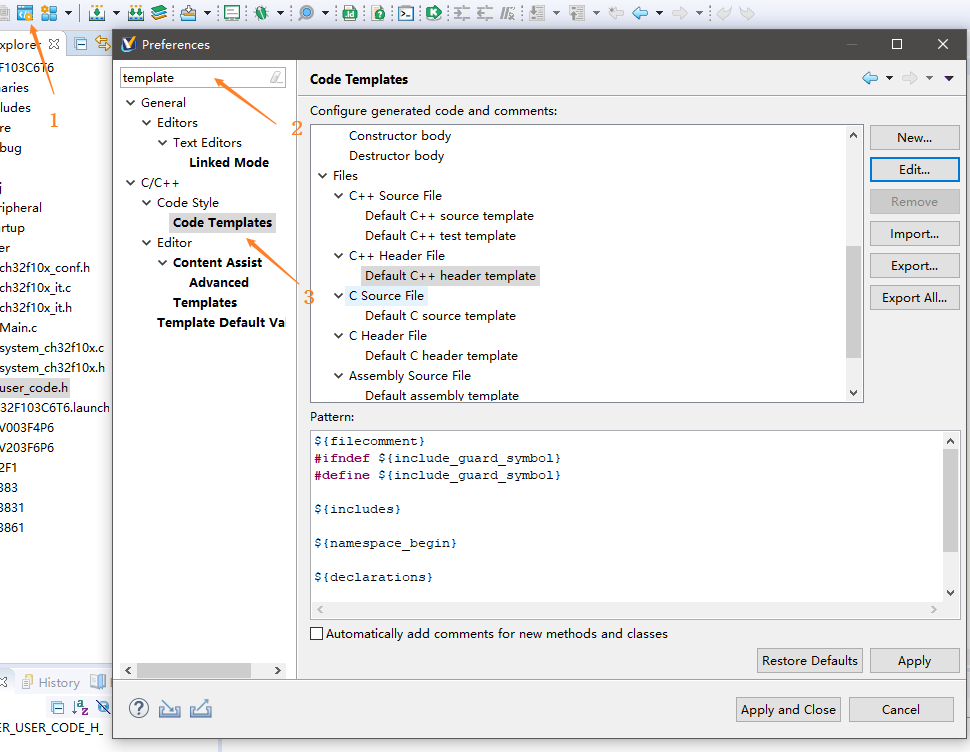
Task: Collapse the C Source File node
Action: point(338,296)
